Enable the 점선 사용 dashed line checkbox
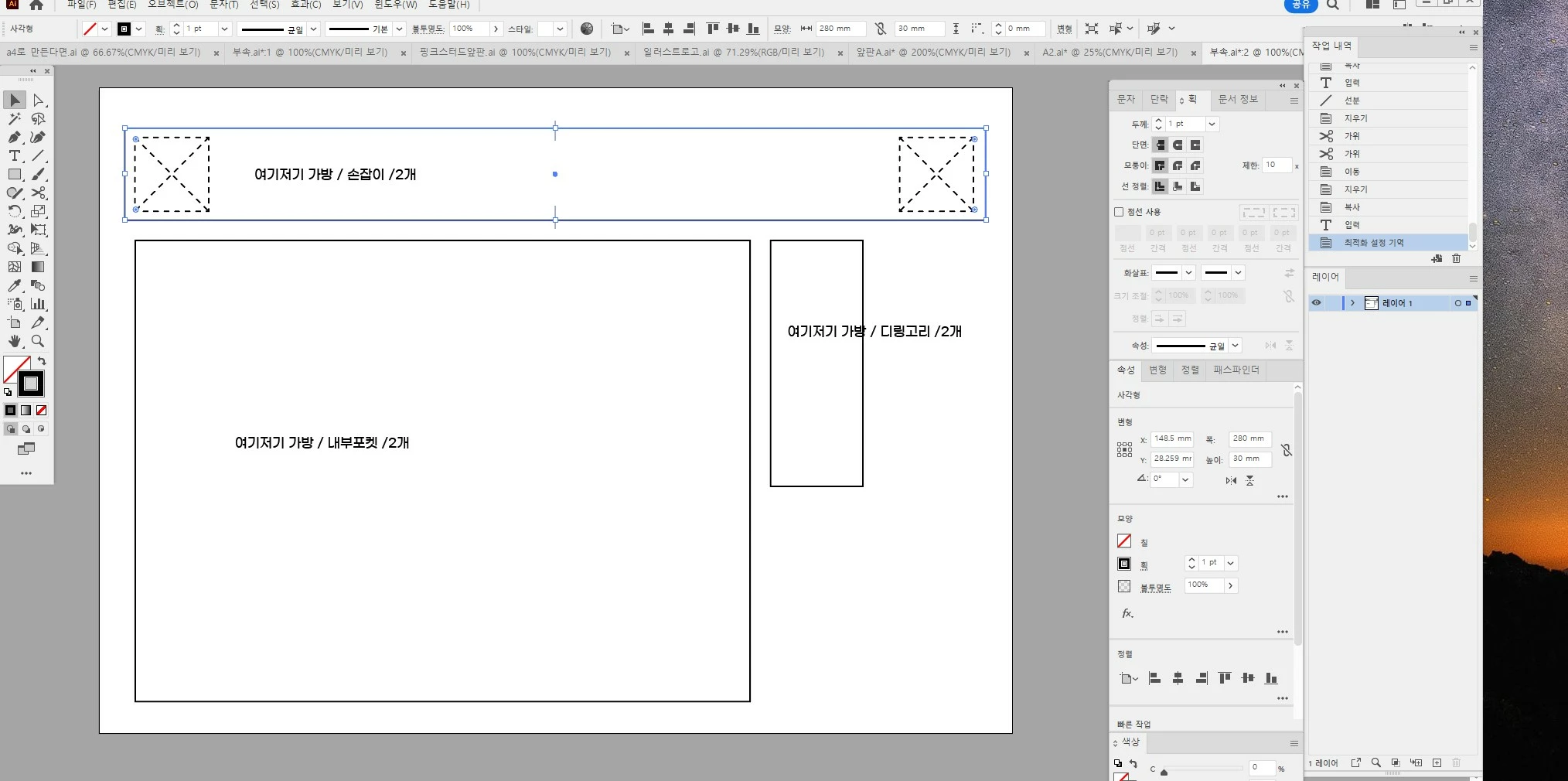The image size is (1568, 781). tap(1119, 212)
